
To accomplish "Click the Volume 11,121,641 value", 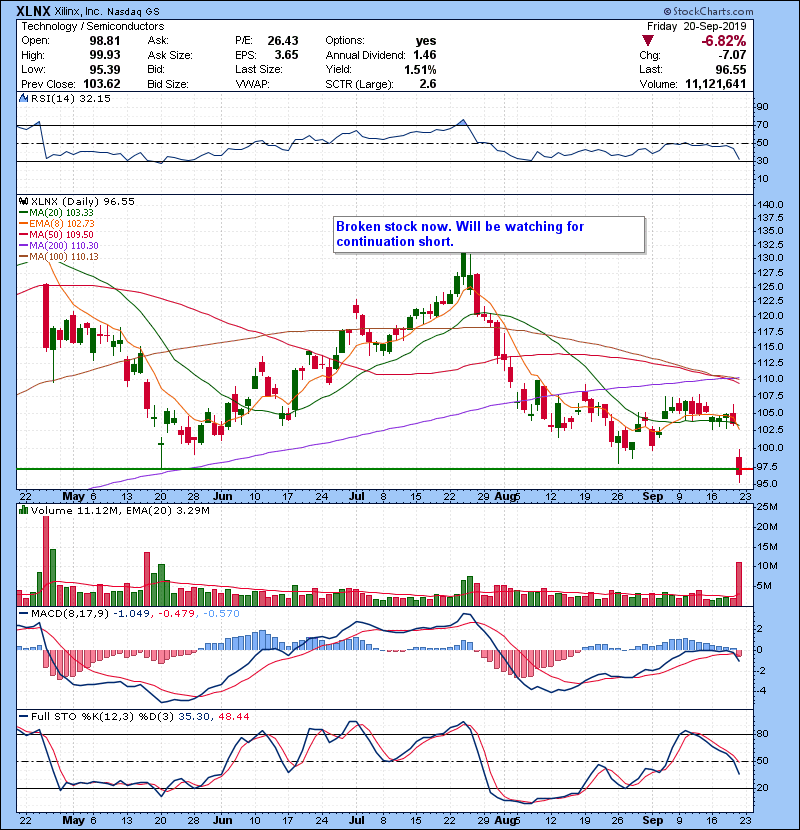I will pyautogui.click(x=715, y=84).
